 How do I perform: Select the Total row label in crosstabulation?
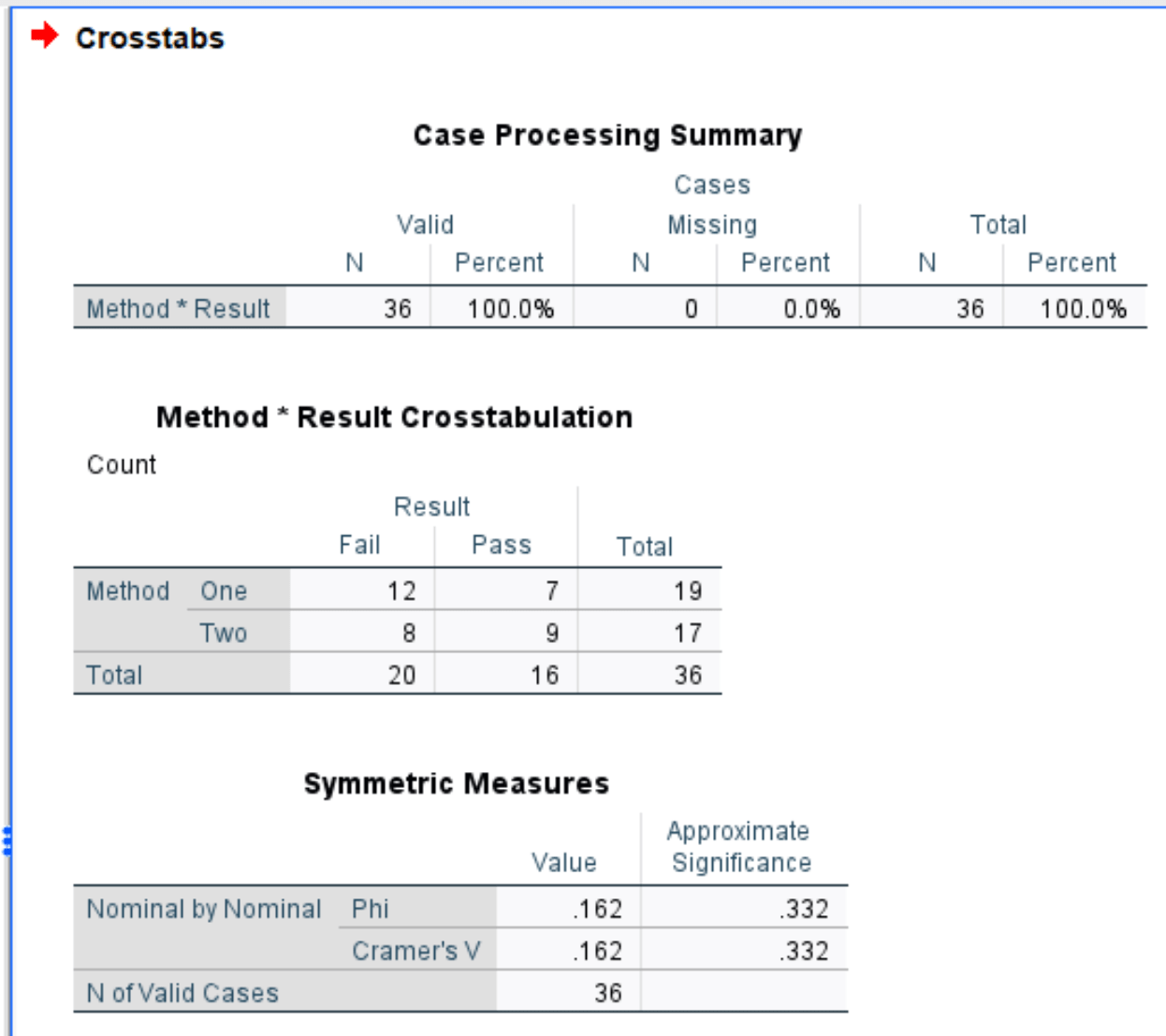(x=114, y=676)
